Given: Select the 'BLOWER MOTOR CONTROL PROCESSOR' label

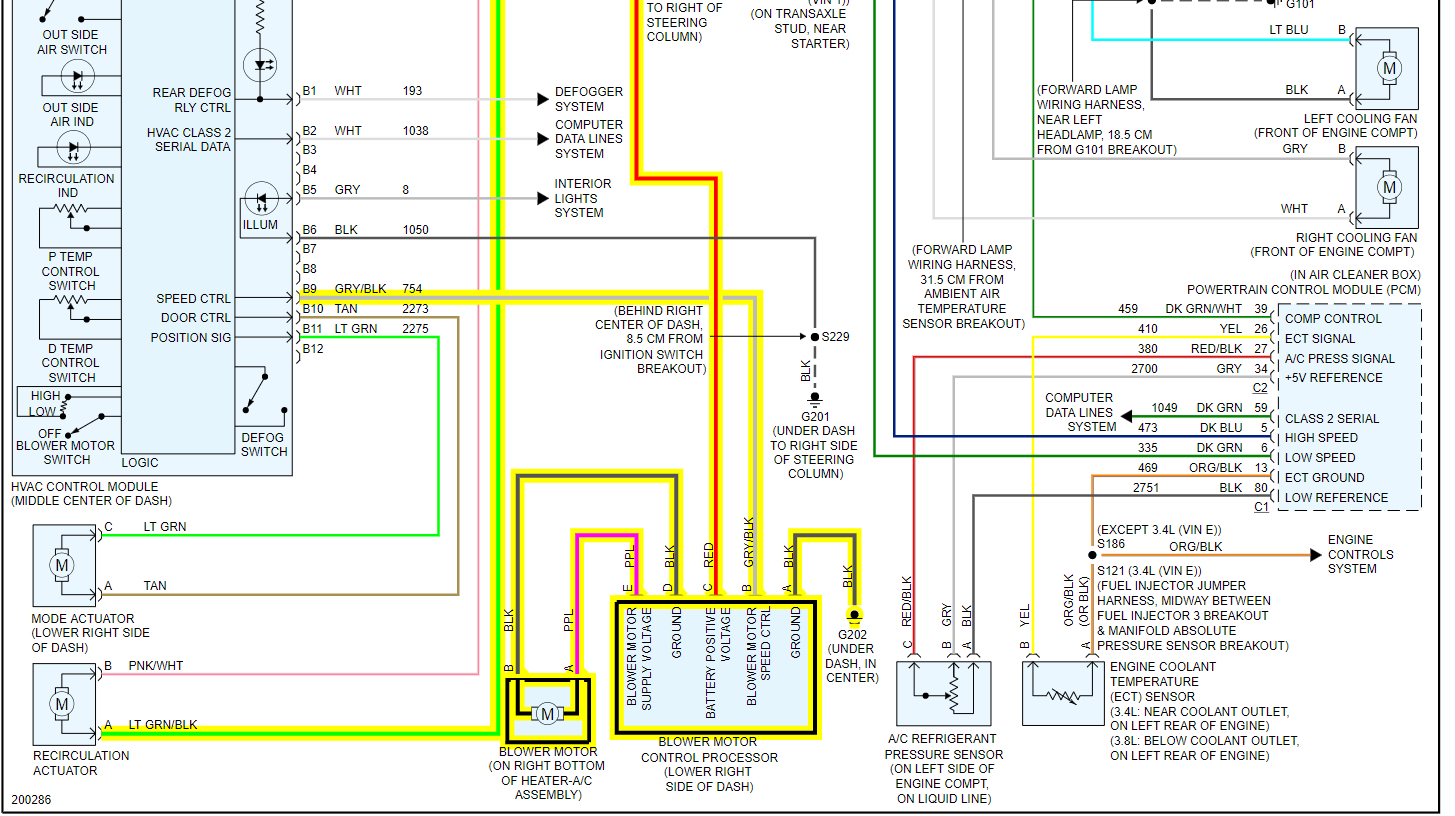Looking at the screenshot, I should pyautogui.click(x=708, y=750).
